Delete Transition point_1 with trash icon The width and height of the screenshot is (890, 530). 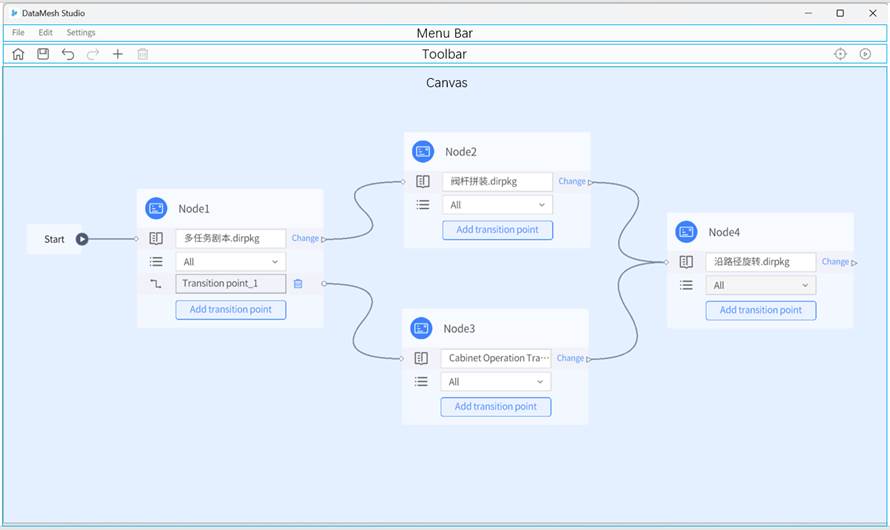click(298, 284)
